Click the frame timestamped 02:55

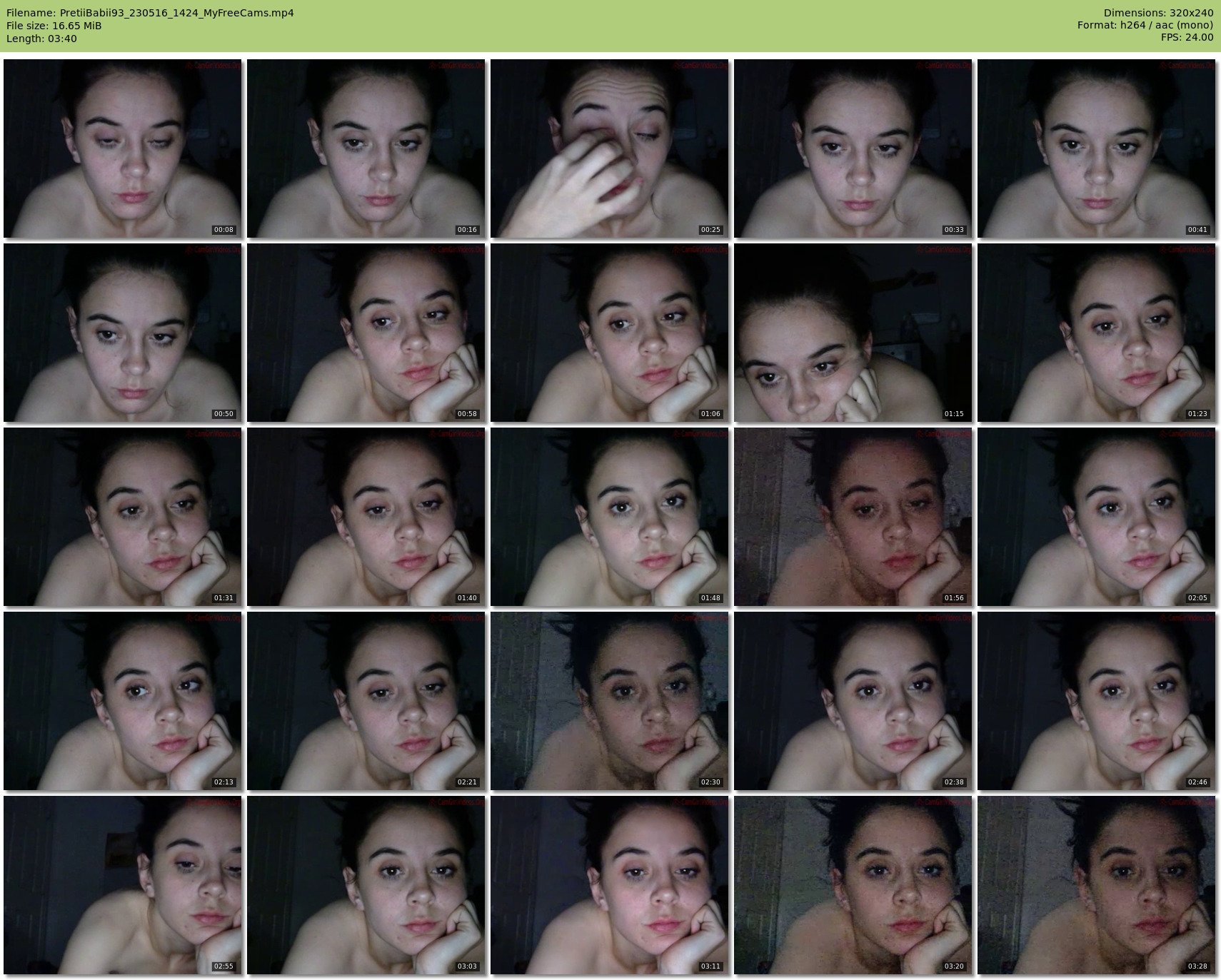tap(123, 885)
